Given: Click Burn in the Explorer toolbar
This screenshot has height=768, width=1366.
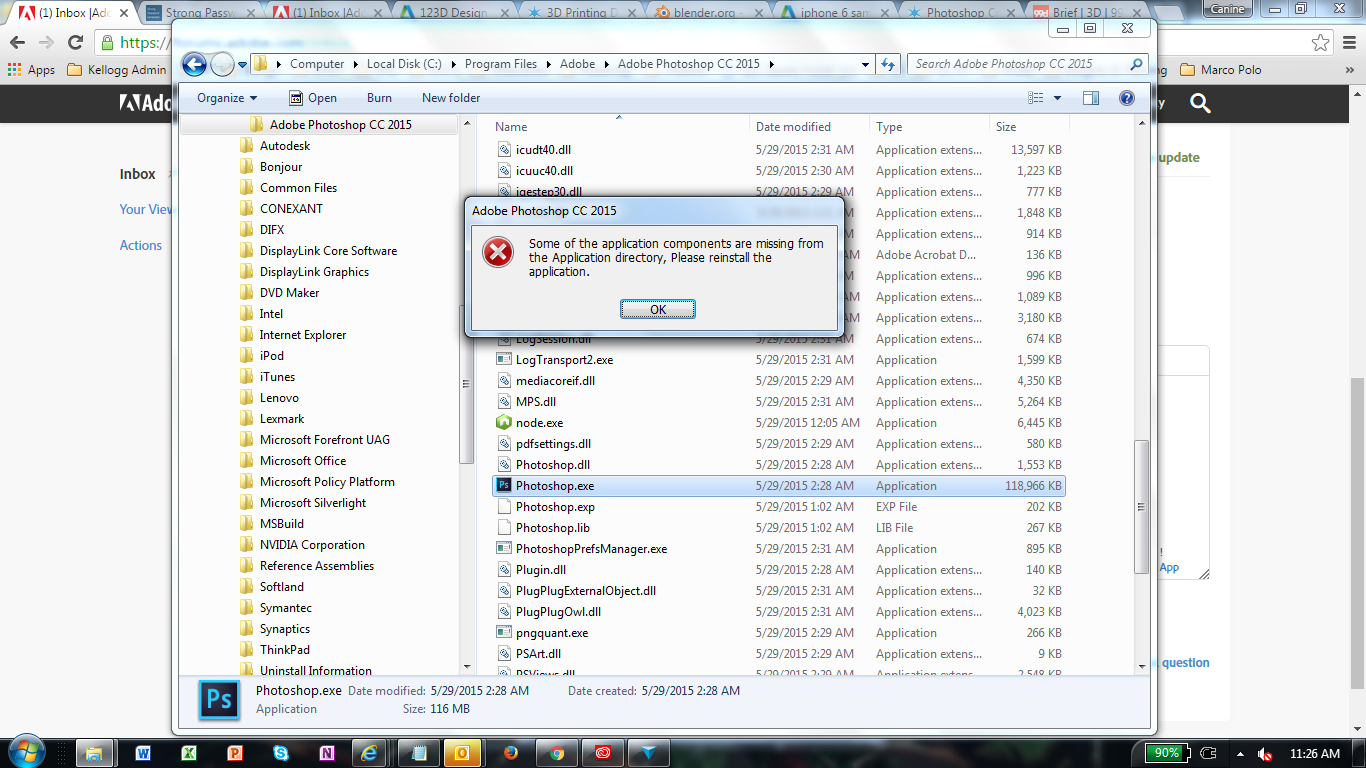Looking at the screenshot, I should pyautogui.click(x=379, y=98).
